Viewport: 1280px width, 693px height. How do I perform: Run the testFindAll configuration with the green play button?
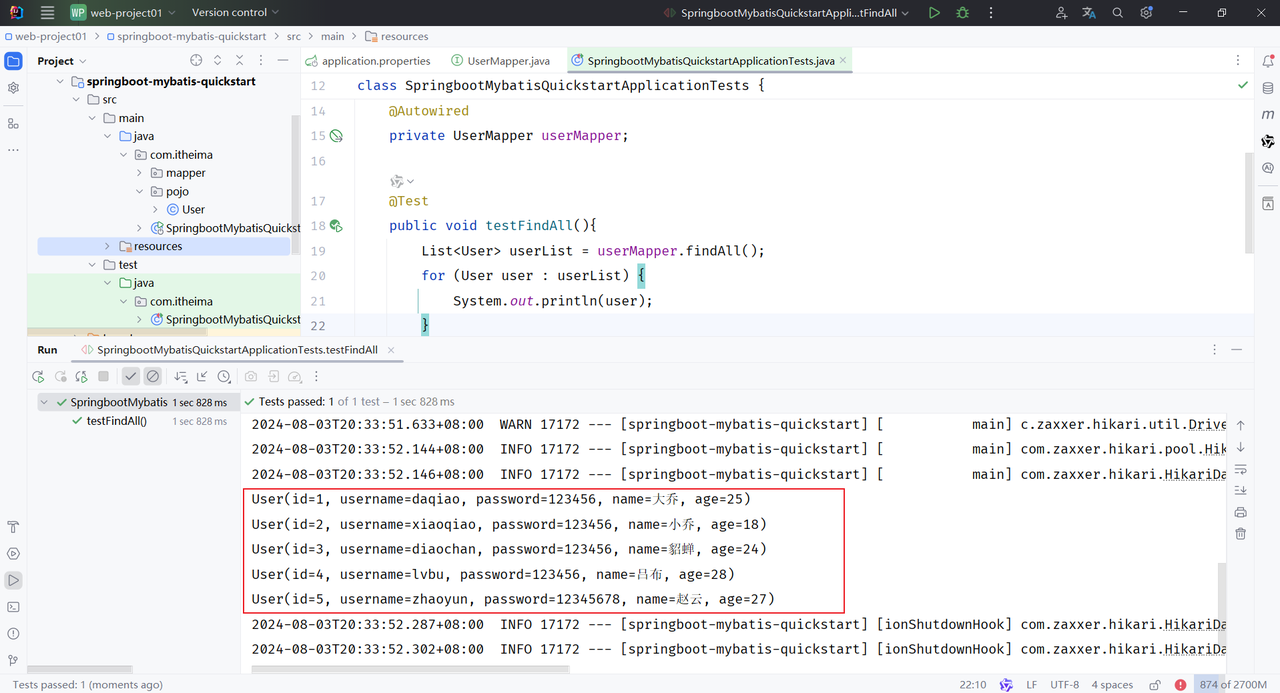[x=933, y=13]
